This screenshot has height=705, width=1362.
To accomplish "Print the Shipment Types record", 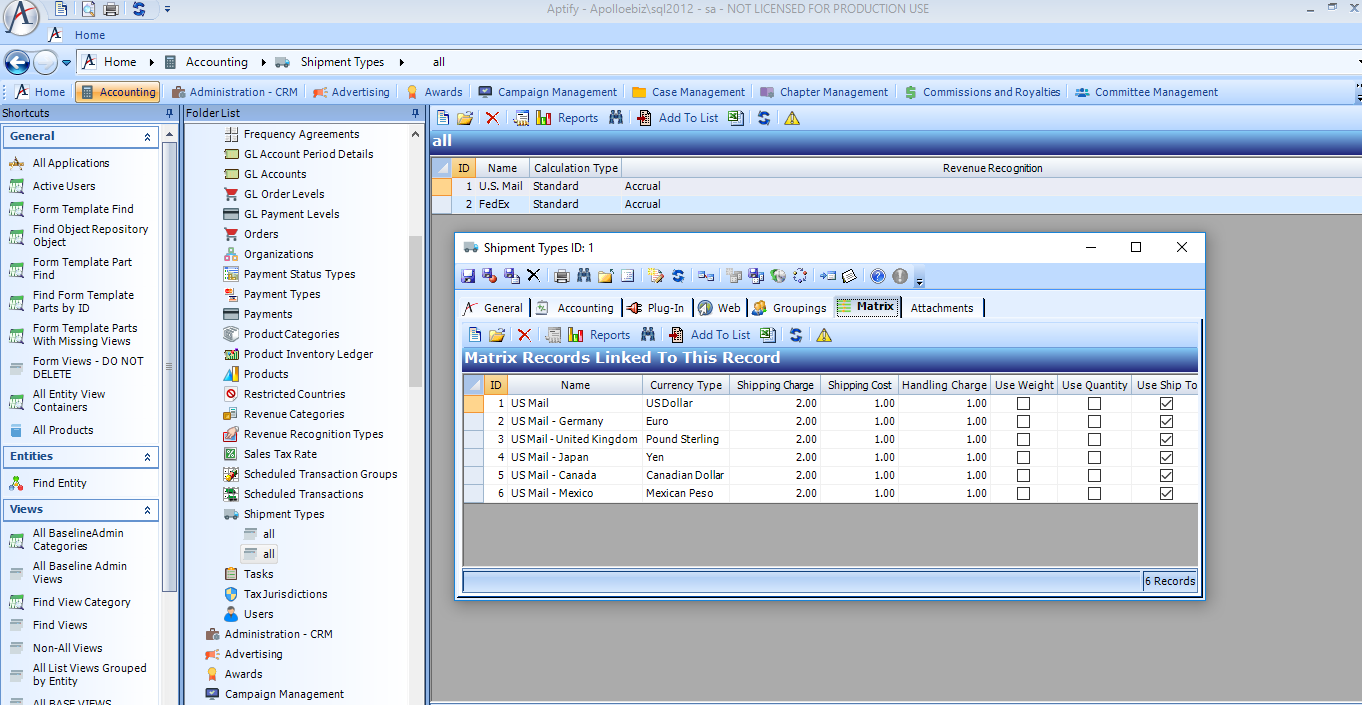I will click(x=560, y=275).
